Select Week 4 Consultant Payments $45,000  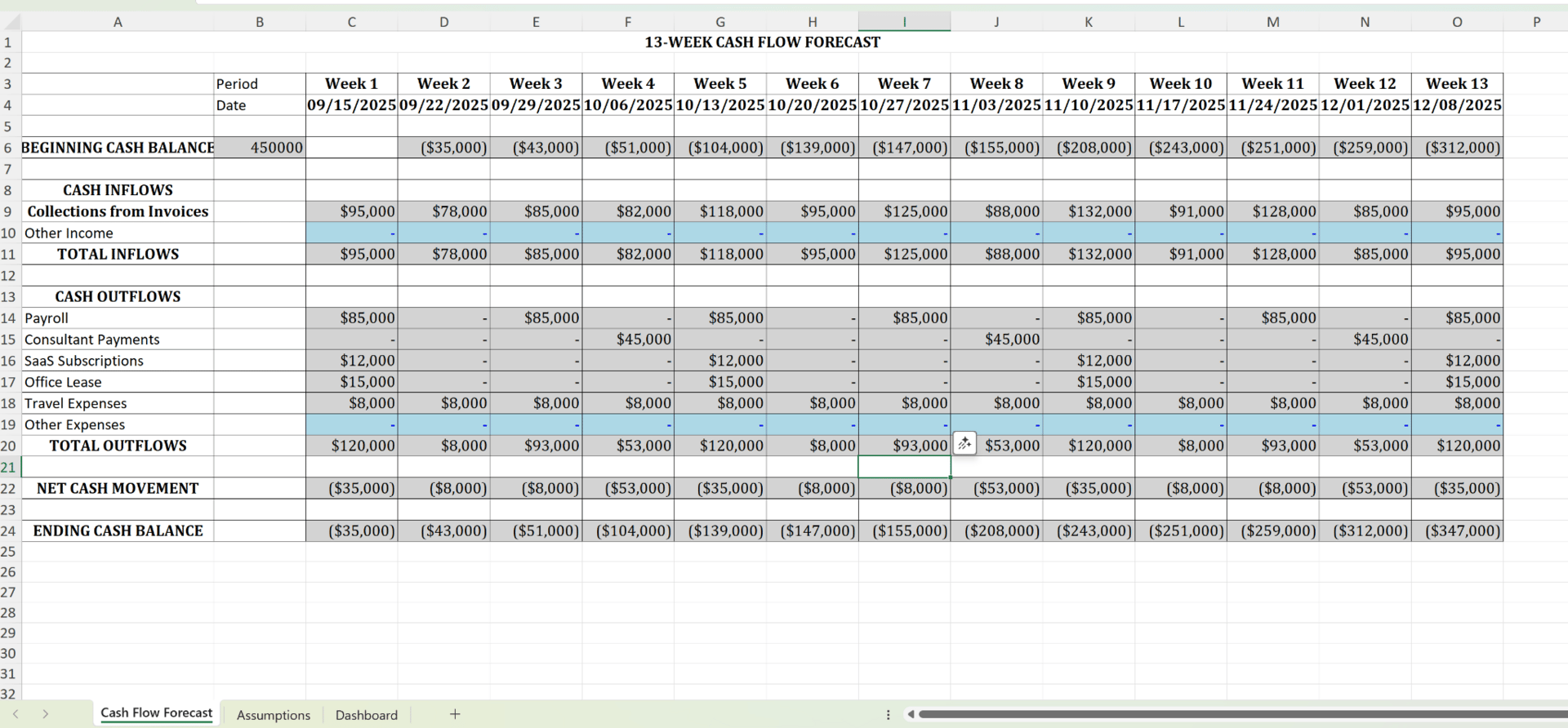pyautogui.click(x=628, y=340)
